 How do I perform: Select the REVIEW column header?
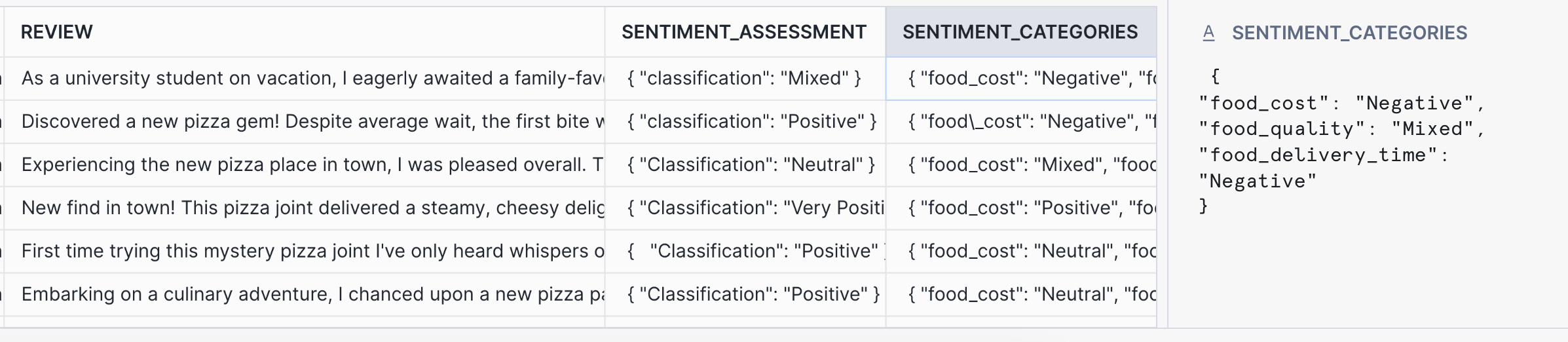click(x=57, y=32)
